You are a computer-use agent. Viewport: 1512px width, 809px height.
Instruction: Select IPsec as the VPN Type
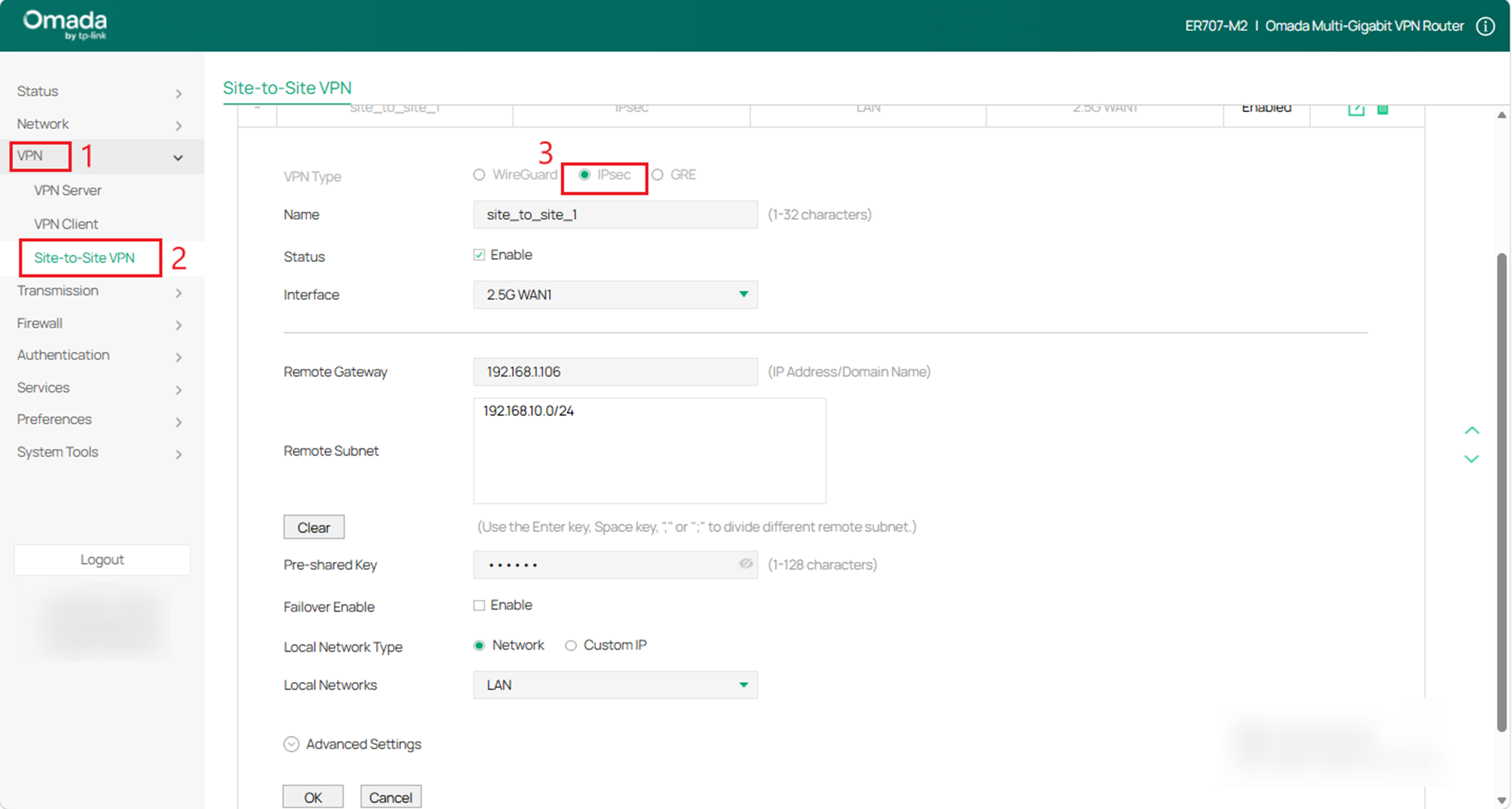click(584, 174)
